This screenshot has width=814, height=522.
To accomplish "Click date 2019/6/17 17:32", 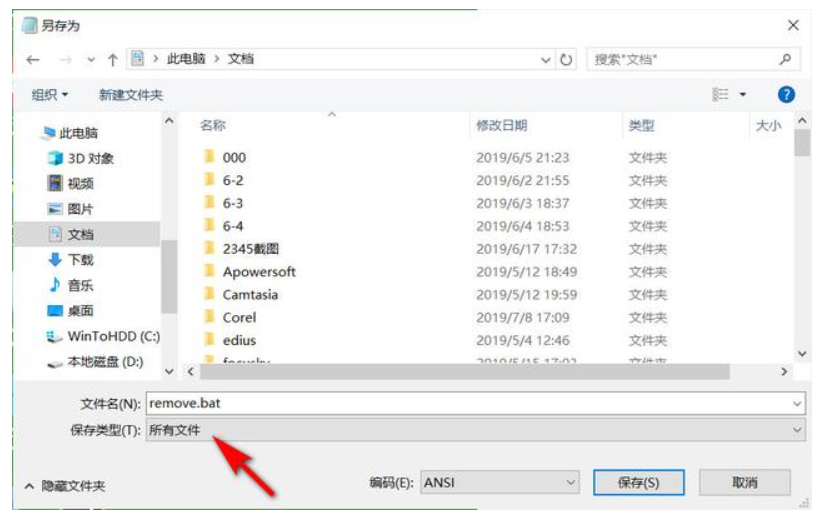I will [526, 249].
